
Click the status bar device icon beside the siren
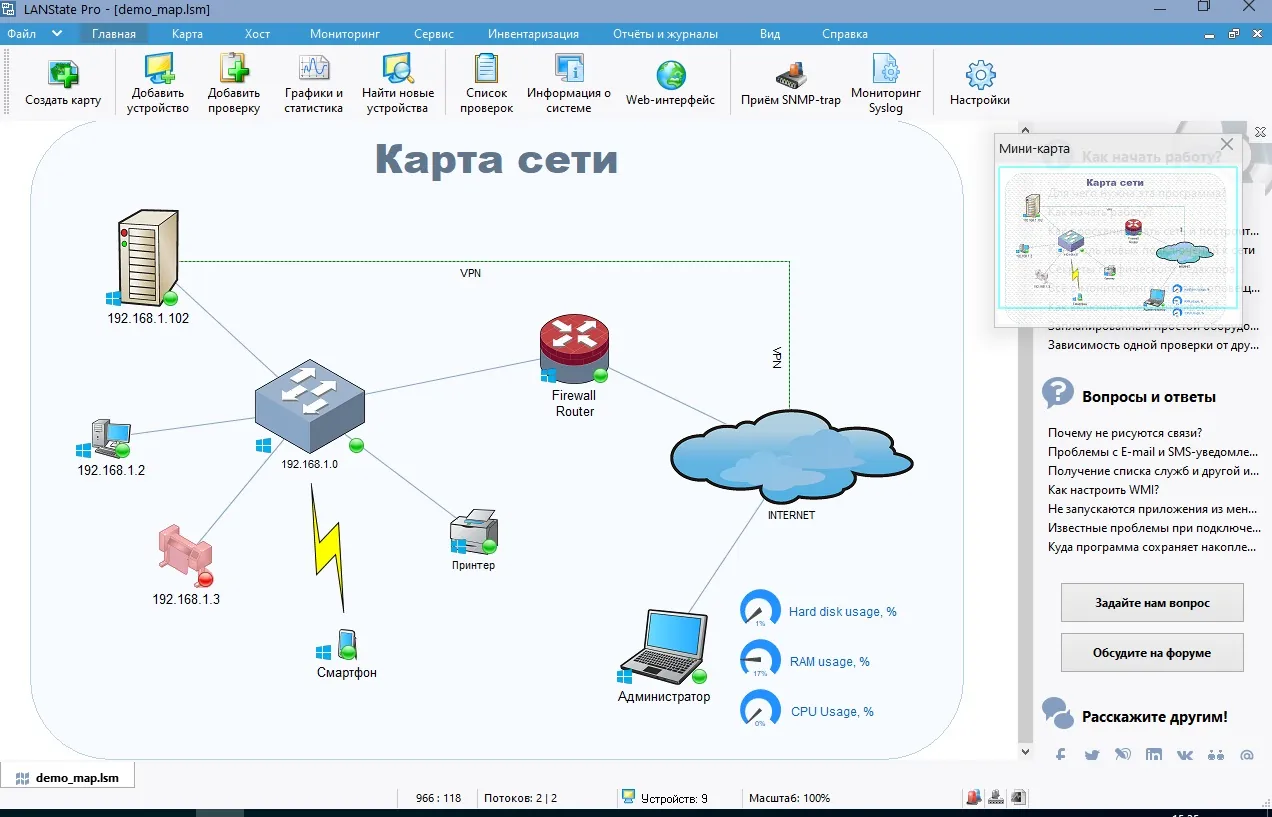pos(996,798)
